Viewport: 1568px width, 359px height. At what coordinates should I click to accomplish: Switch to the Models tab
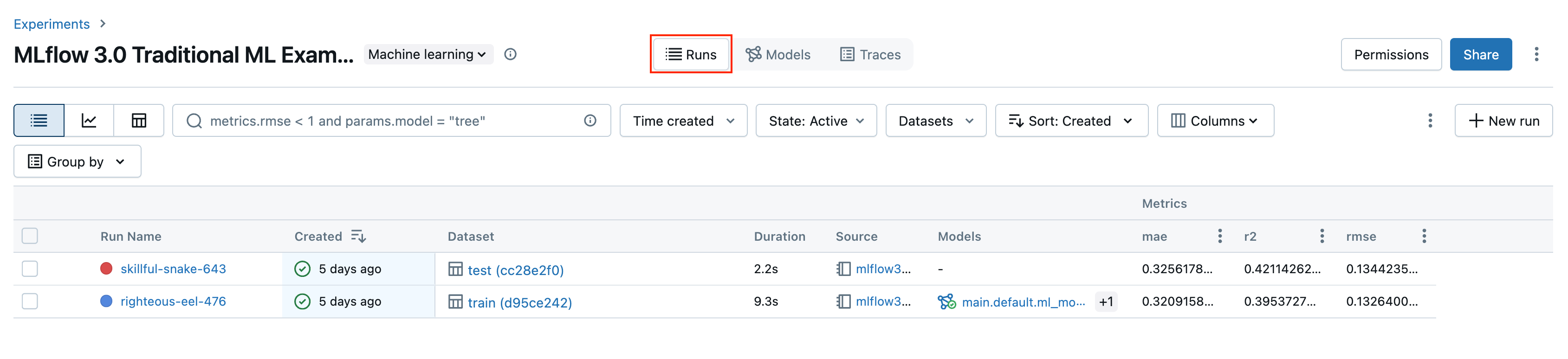pyautogui.click(x=779, y=54)
